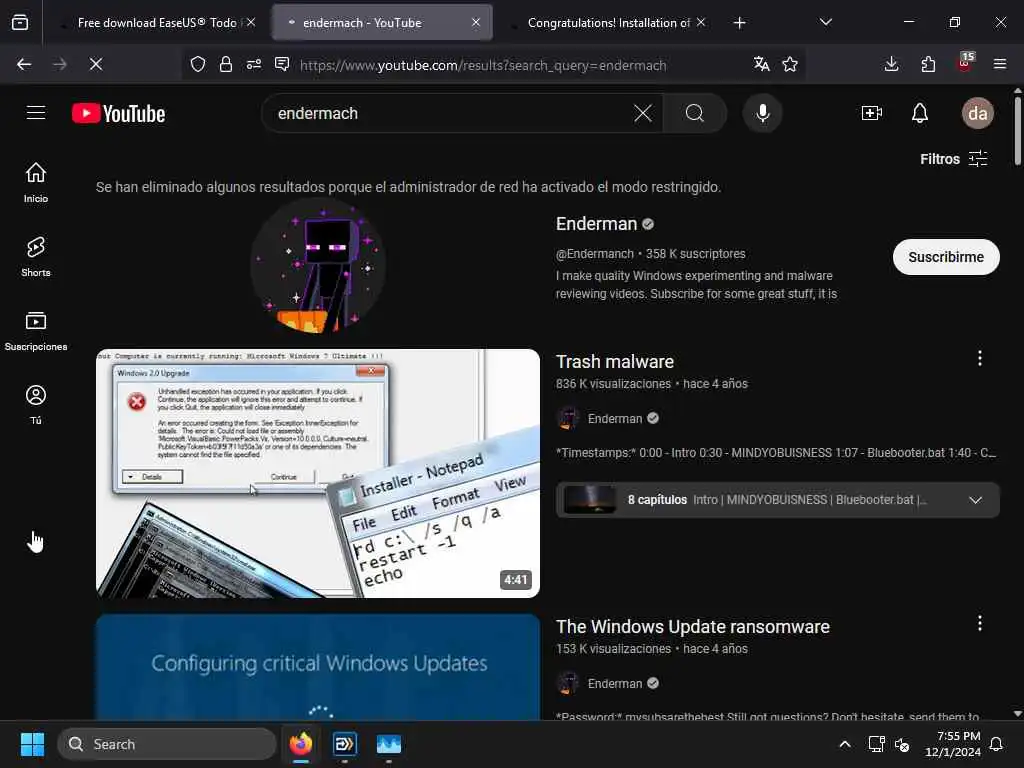This screenshot has width=1024, height=768.
Task: Open Firefox View recent browsing icon
Action: point(20,23)
